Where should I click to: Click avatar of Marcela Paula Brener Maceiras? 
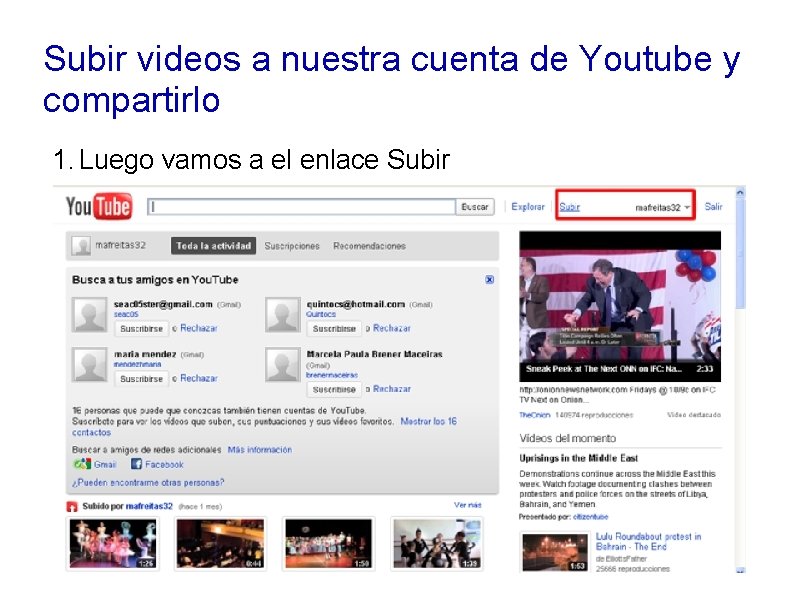click(283, 365)
